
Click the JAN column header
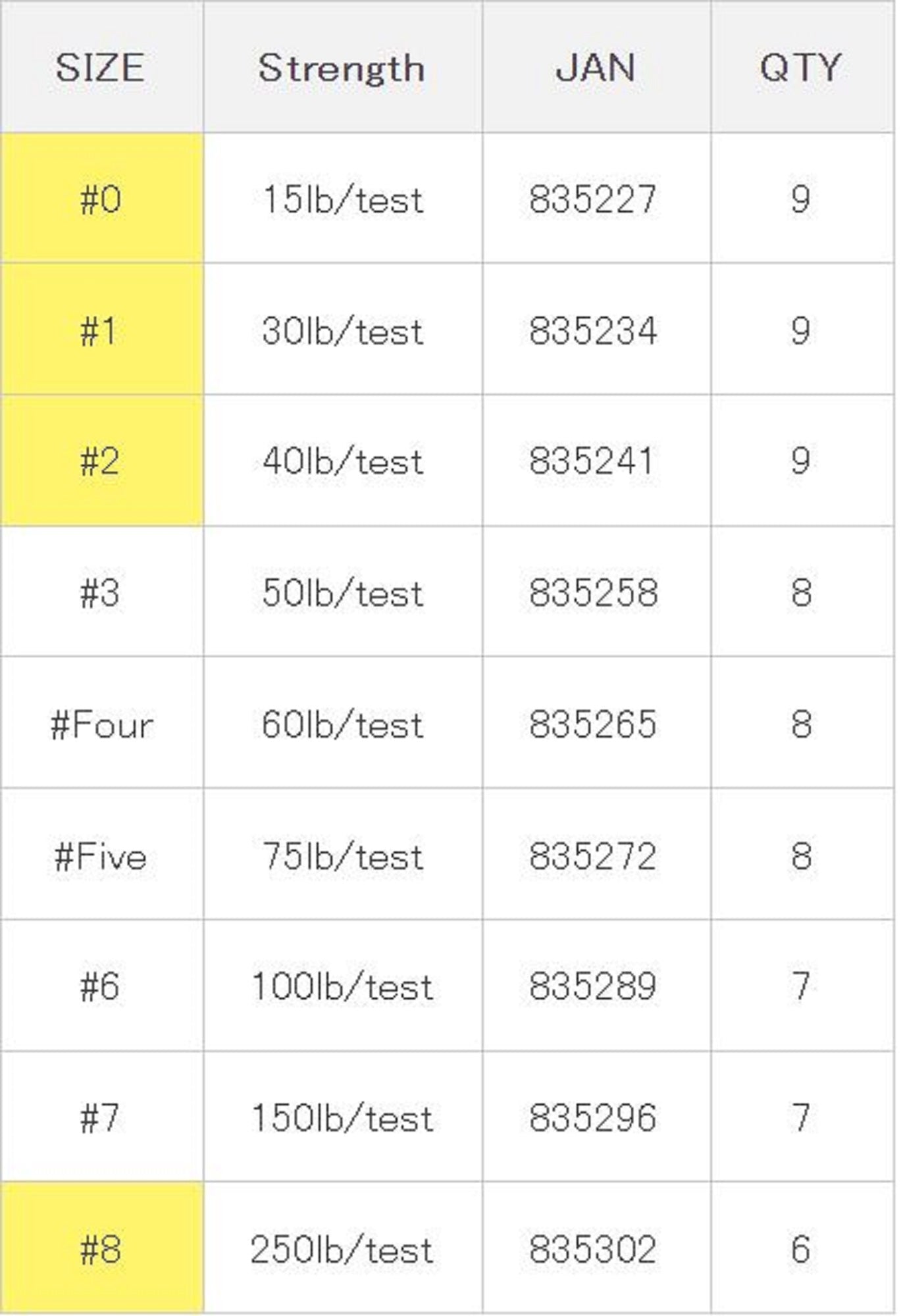pos(595,67)
